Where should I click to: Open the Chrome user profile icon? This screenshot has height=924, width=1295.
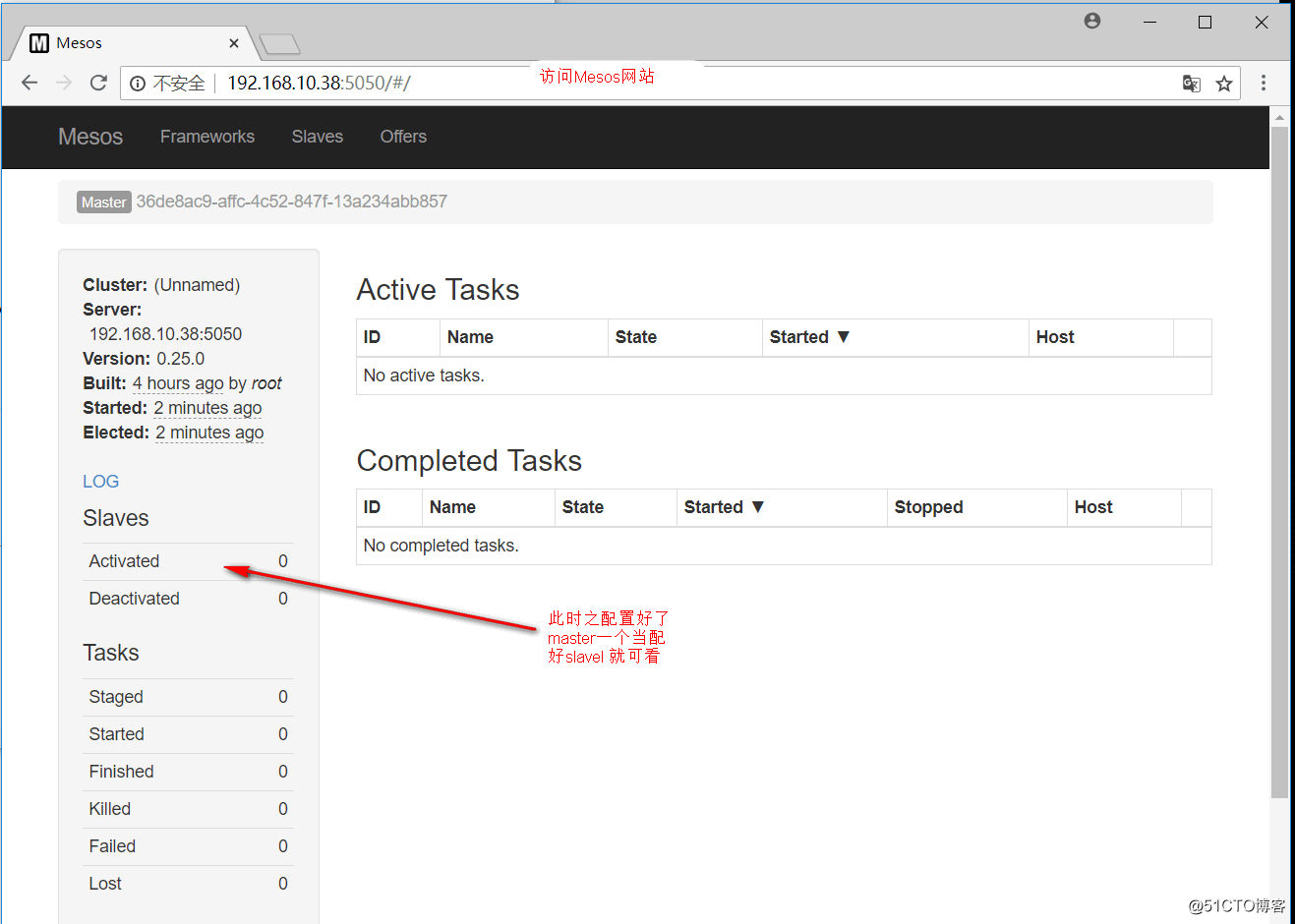coord(1092,21)
